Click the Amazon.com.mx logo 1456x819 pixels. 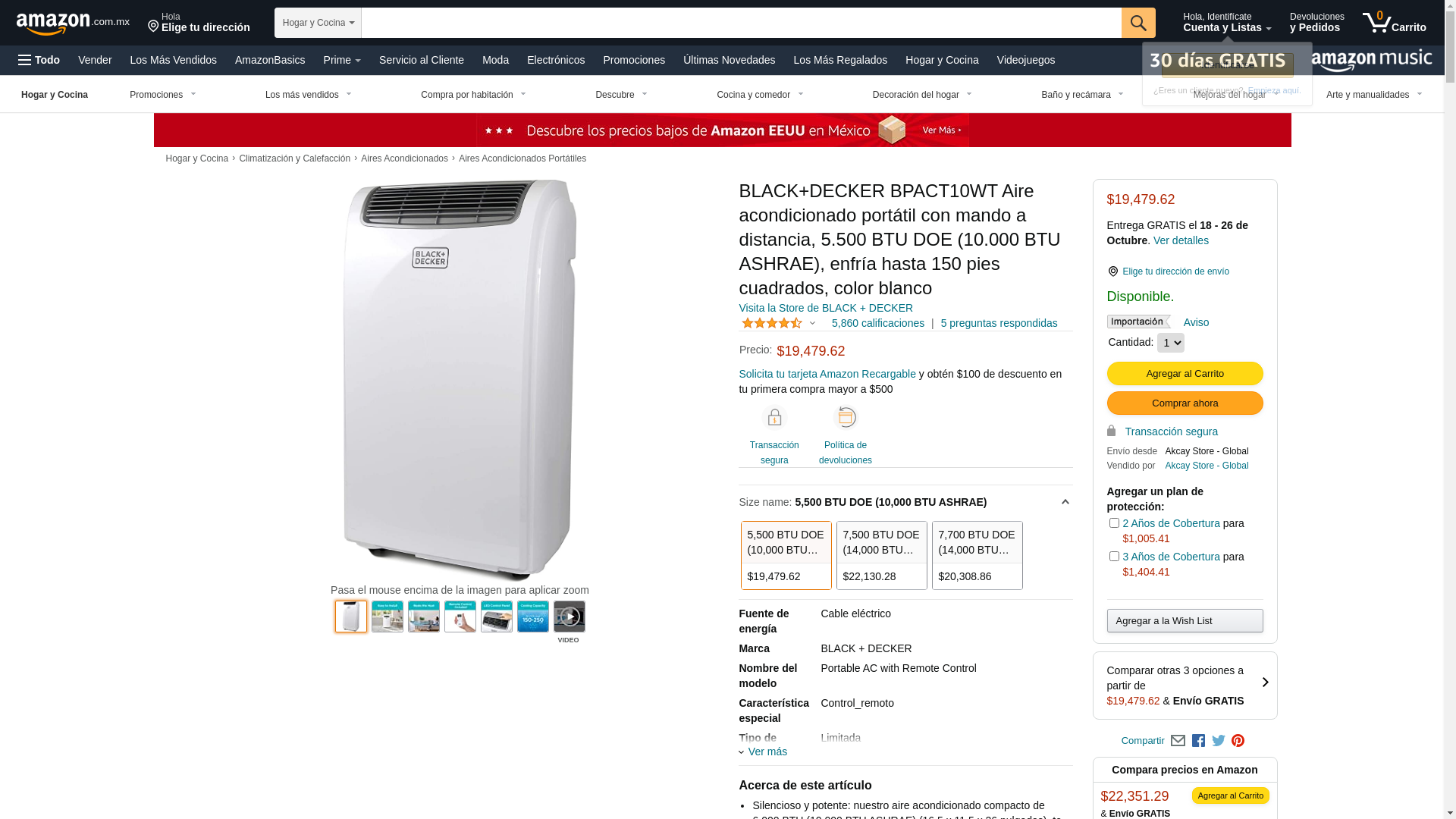point(73,24)
